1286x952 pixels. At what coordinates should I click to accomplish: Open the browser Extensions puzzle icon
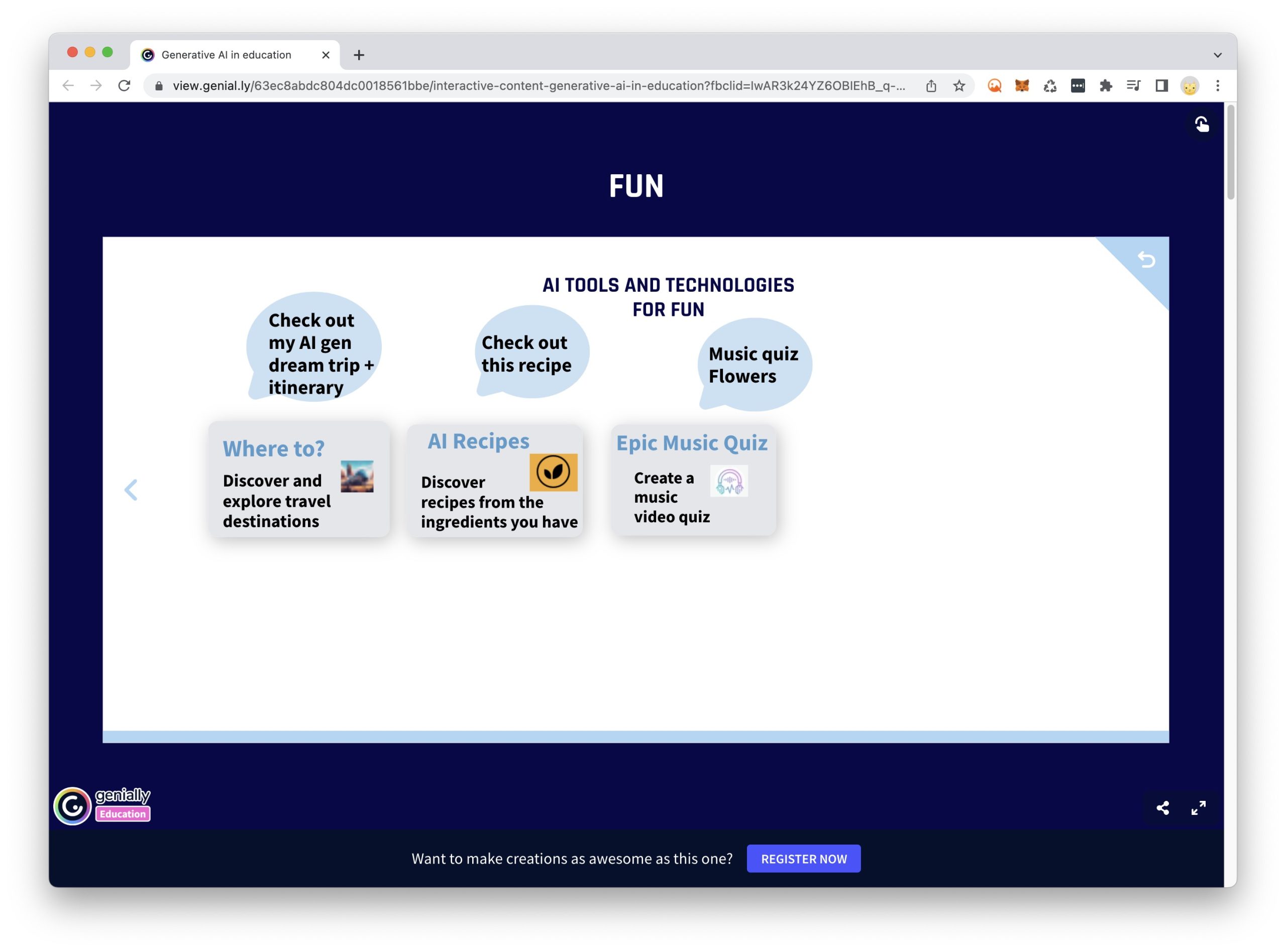click(x=1106, y=86)
